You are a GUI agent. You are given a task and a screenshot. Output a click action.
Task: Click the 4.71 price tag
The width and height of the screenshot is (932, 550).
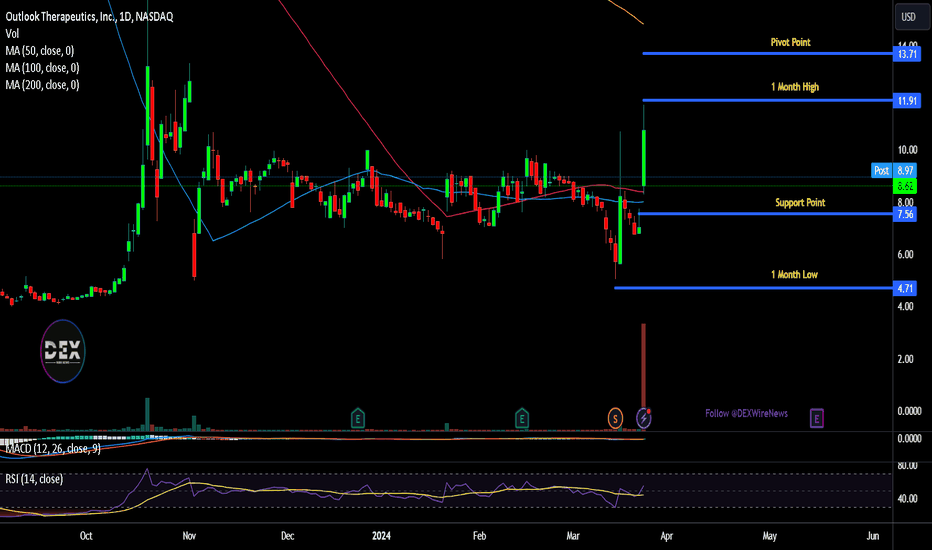pos(905,288)
